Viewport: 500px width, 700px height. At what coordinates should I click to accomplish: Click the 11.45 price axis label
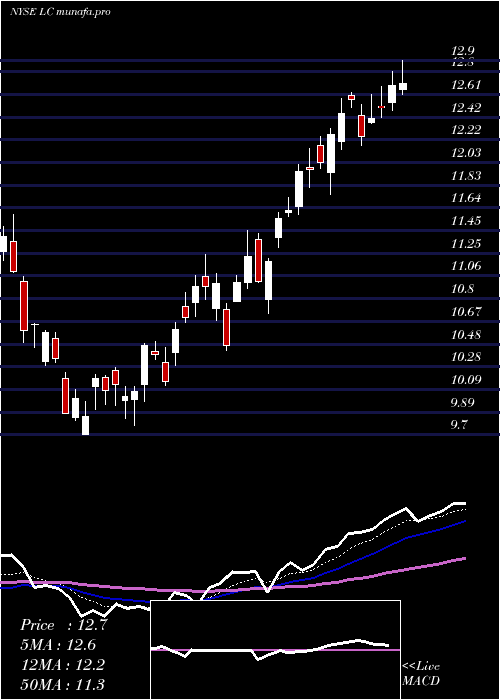[467, 221]
